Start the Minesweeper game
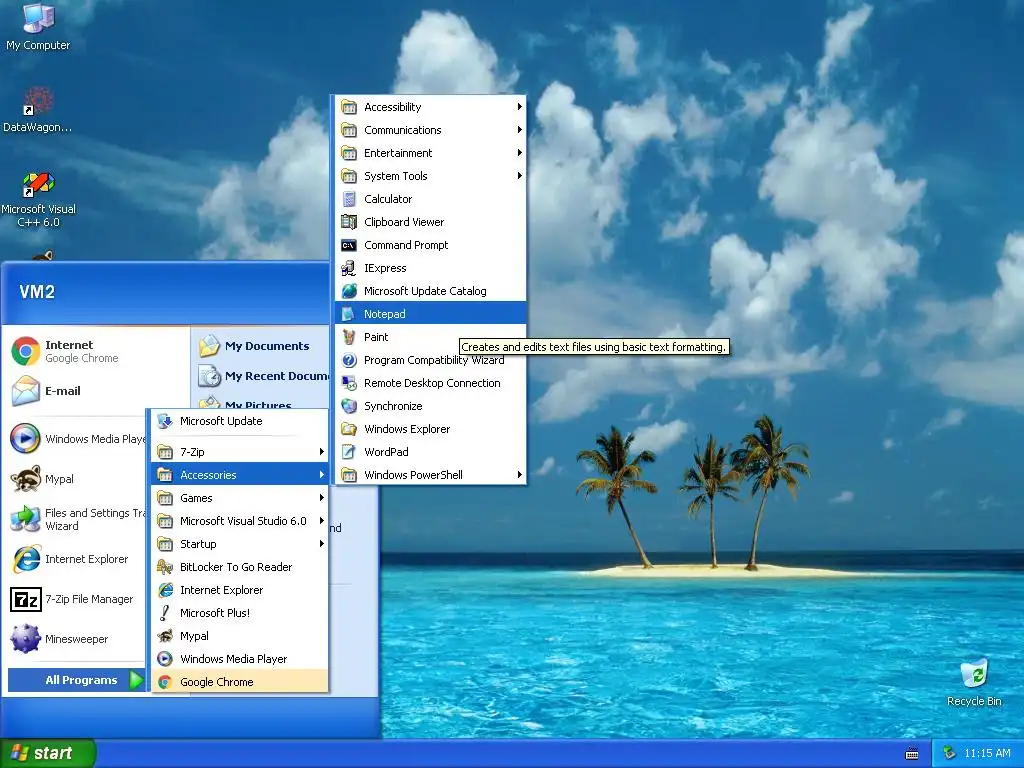This screenshot has height=768, width=1024. [x=76, y=639]
